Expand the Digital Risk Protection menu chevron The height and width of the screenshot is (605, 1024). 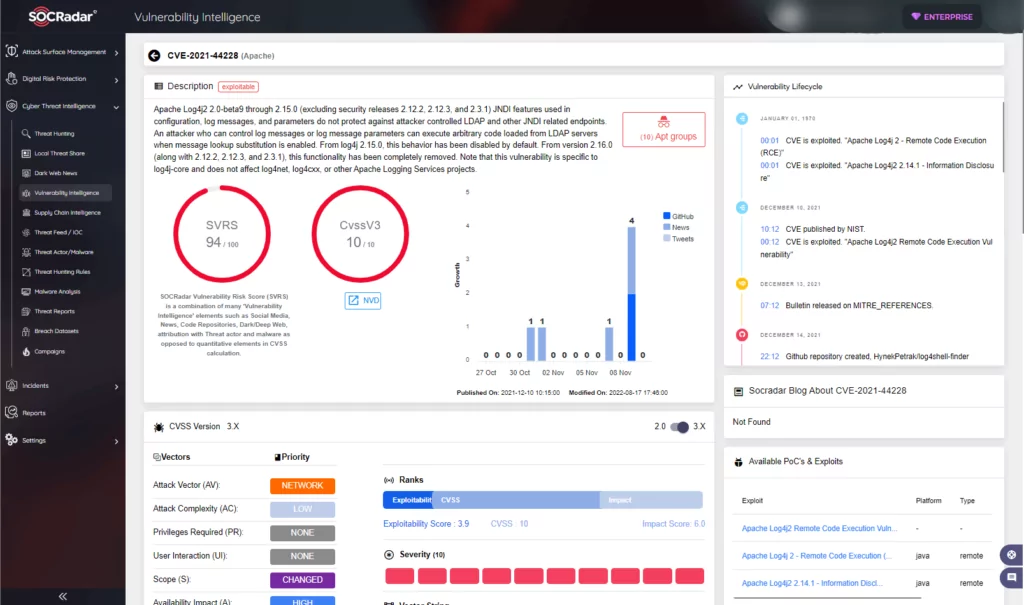click(116, 80)
